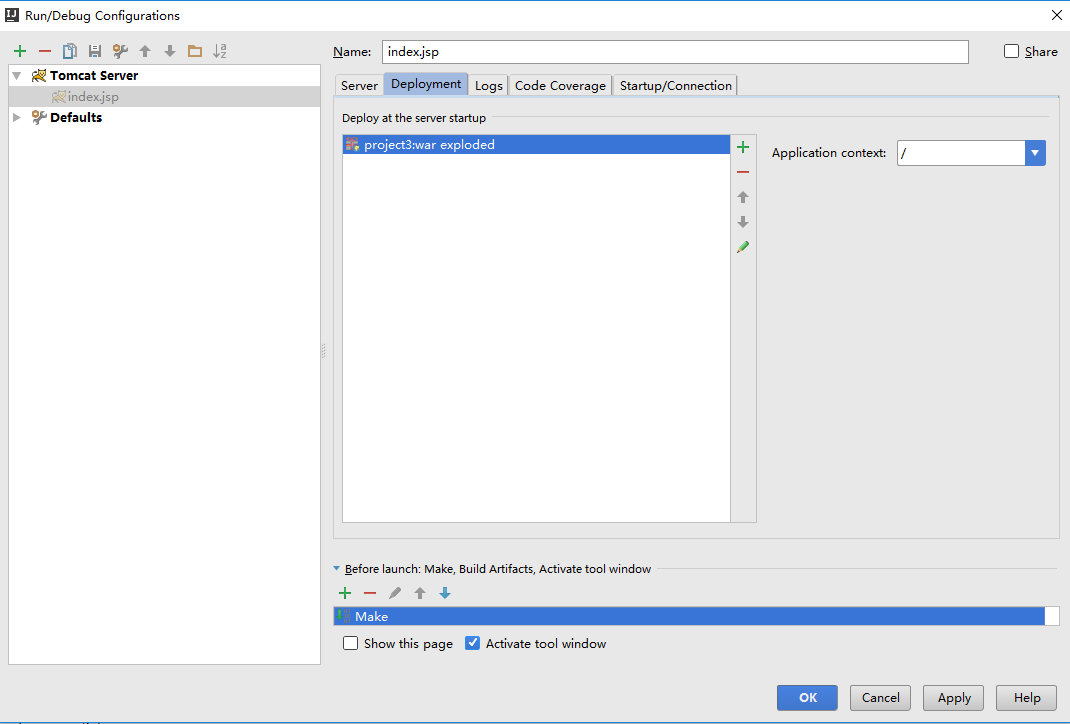Edit the Before launch task with the pencil icon
Viewport: 1070px width, 724px height.
tap(395, 593)
